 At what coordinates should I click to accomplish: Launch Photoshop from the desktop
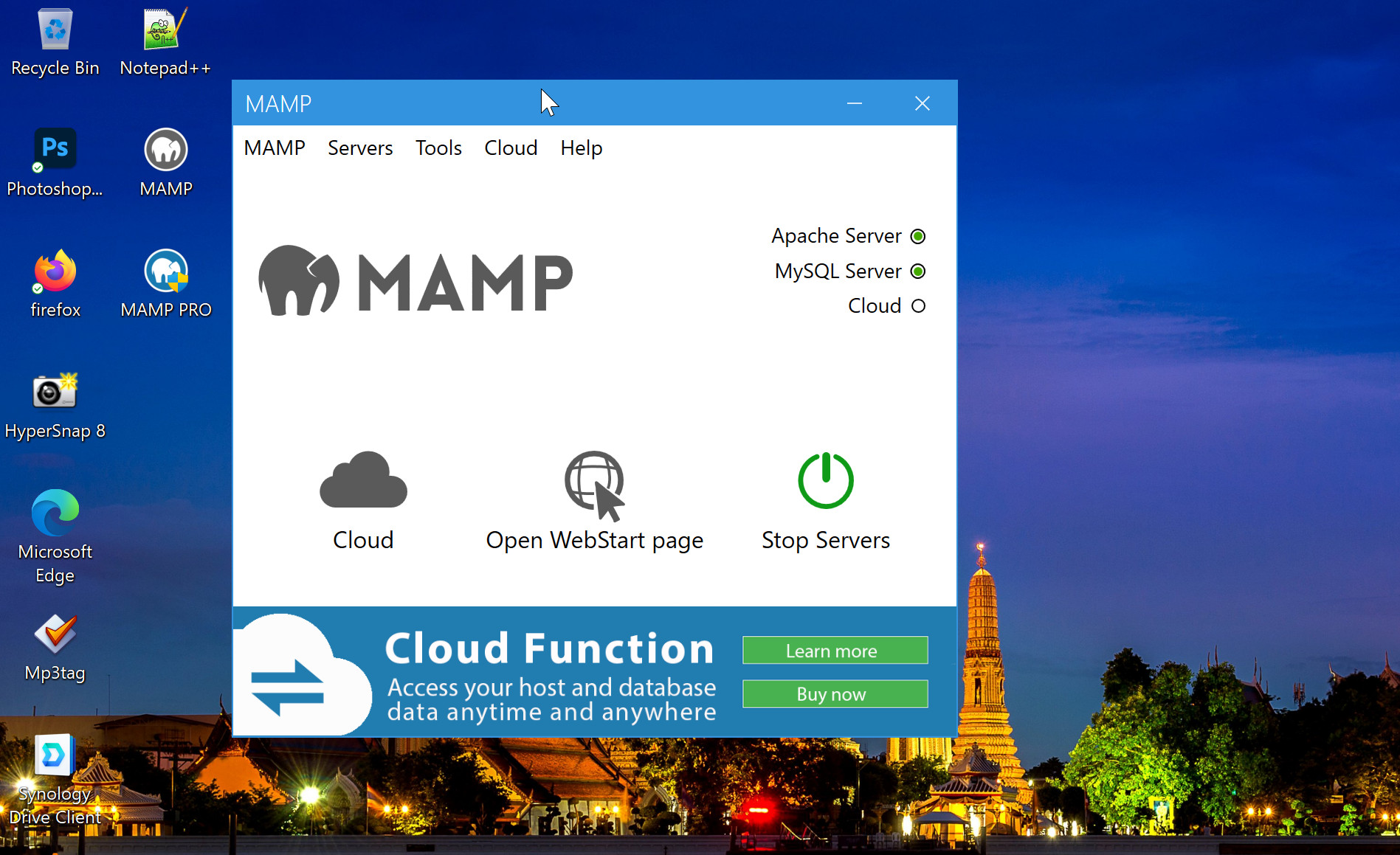coord(55,149)
